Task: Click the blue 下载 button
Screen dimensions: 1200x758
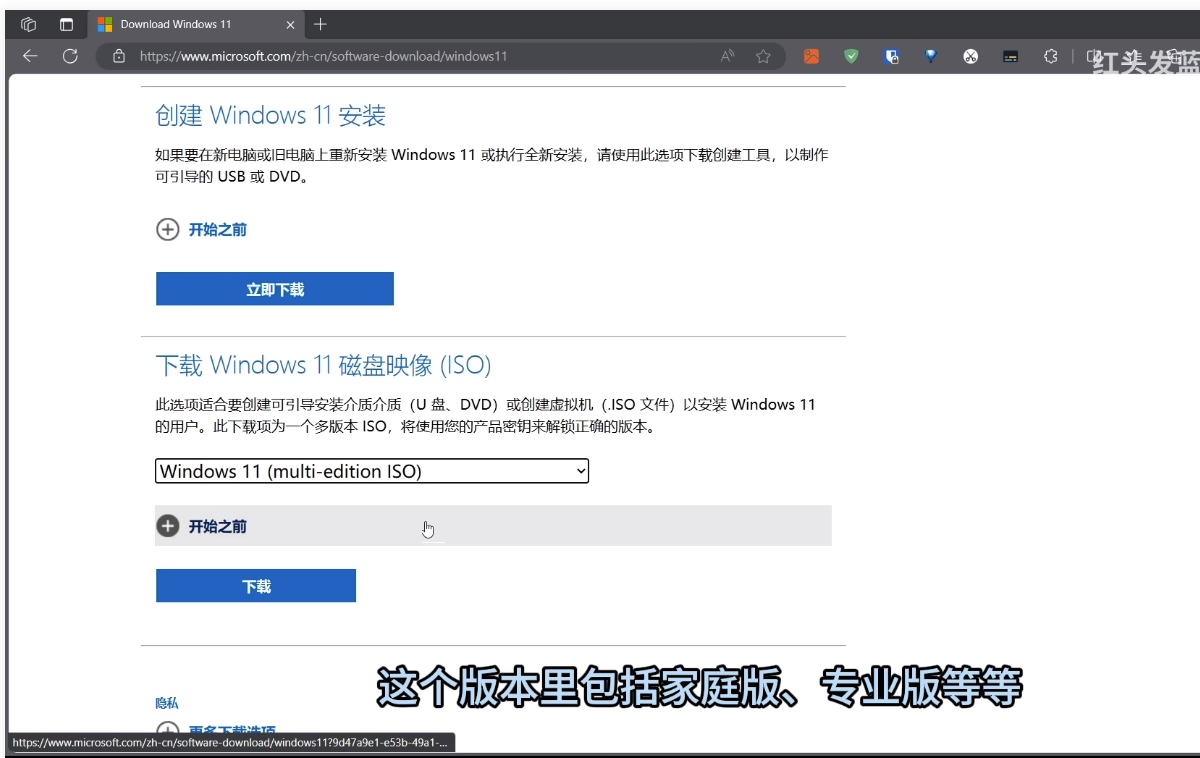Action: tap(256, 586)
